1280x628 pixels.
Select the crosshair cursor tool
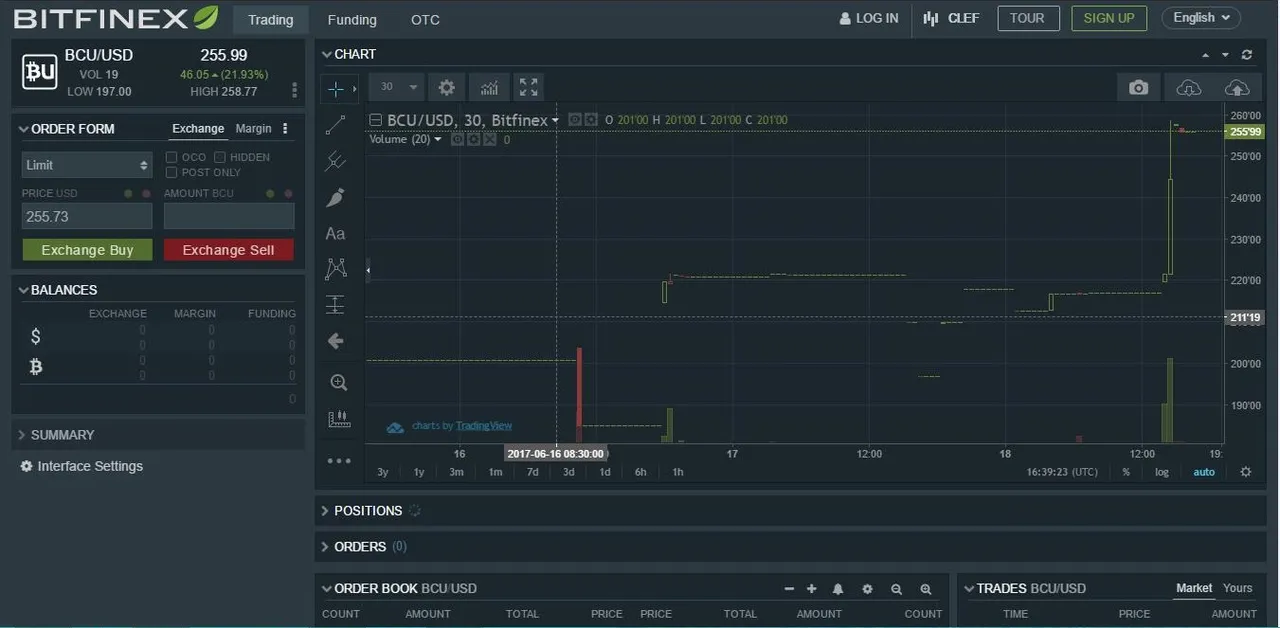pos(336,89)
